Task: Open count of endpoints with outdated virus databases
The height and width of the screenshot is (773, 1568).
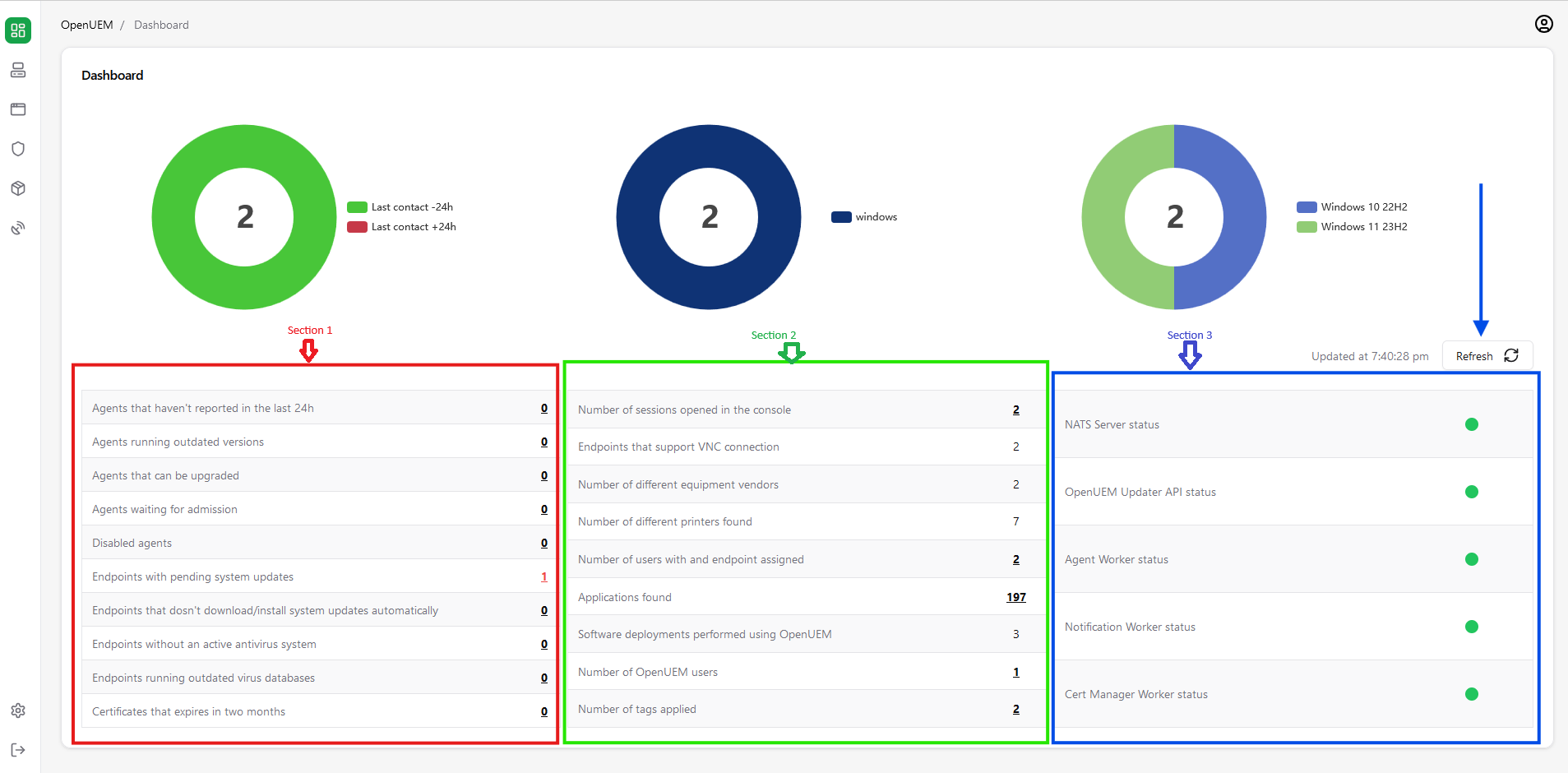Action: pyautogui.click(x=544, y=678)
